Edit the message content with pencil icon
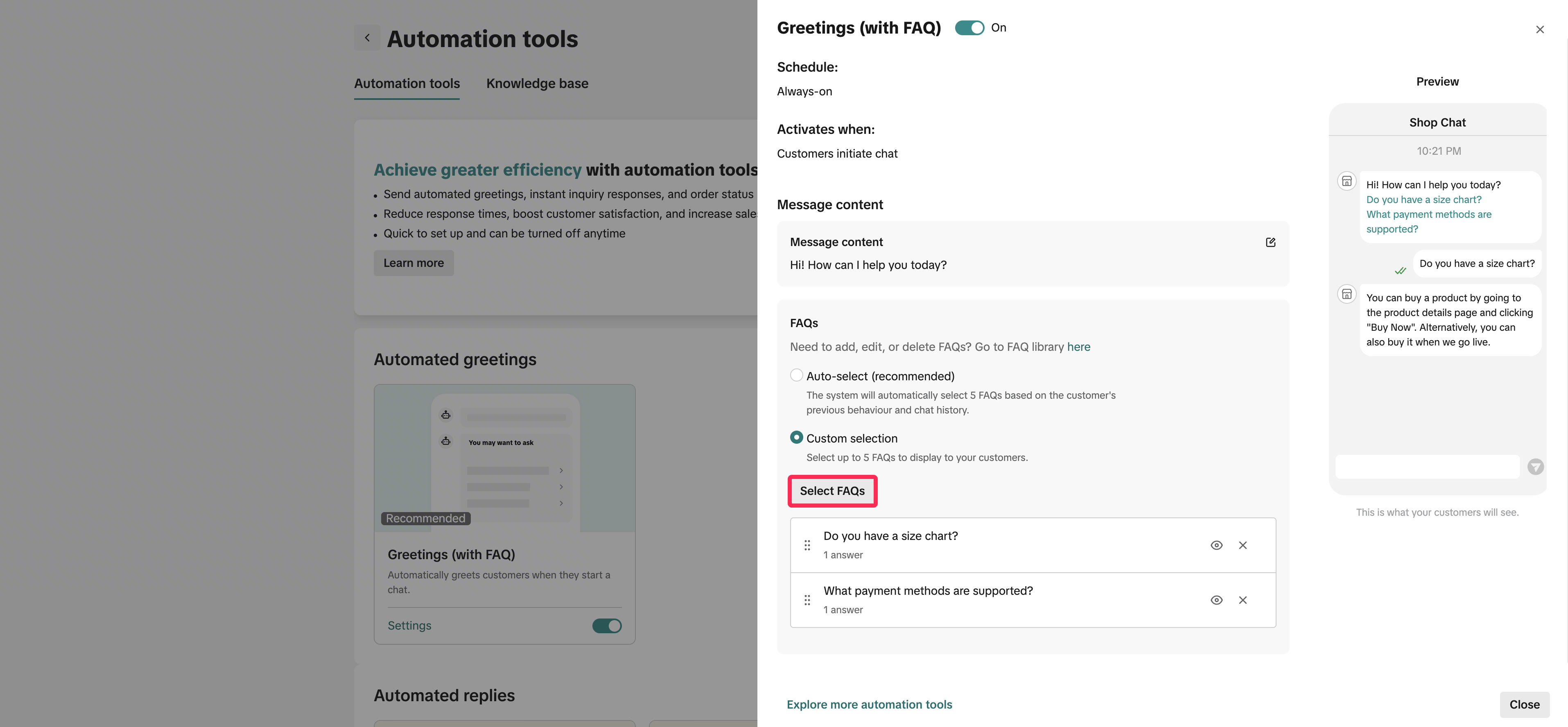 [x=1270, y=242]
